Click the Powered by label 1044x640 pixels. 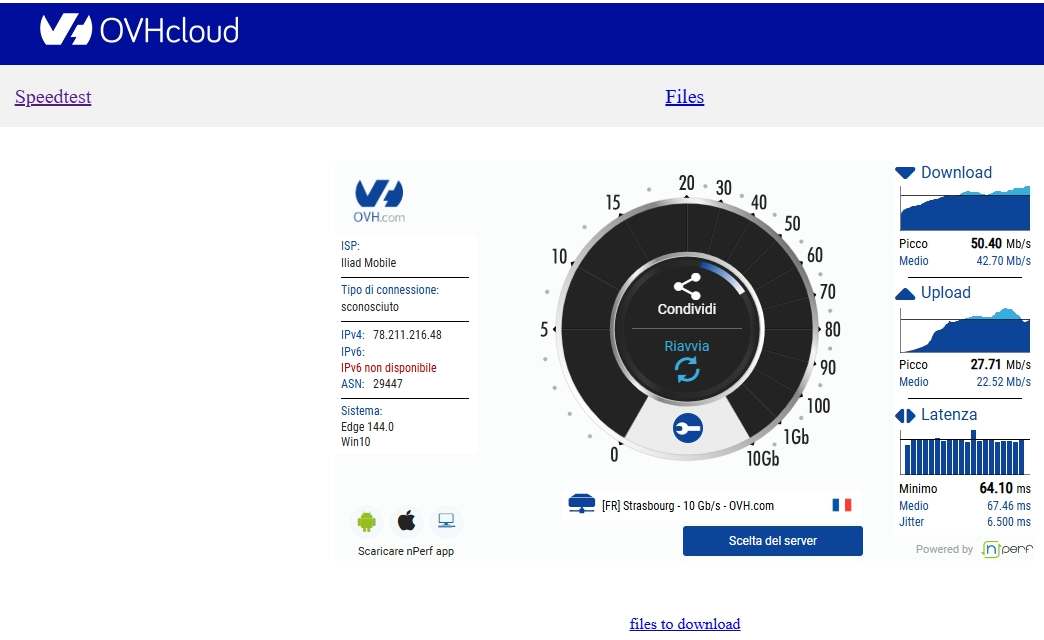[944, 549]
